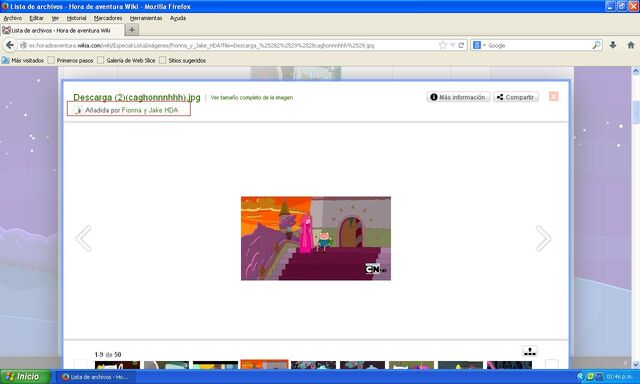Reload the page with the refresh icon
Screen dimensions: 640x384
(x=461, y=45)
